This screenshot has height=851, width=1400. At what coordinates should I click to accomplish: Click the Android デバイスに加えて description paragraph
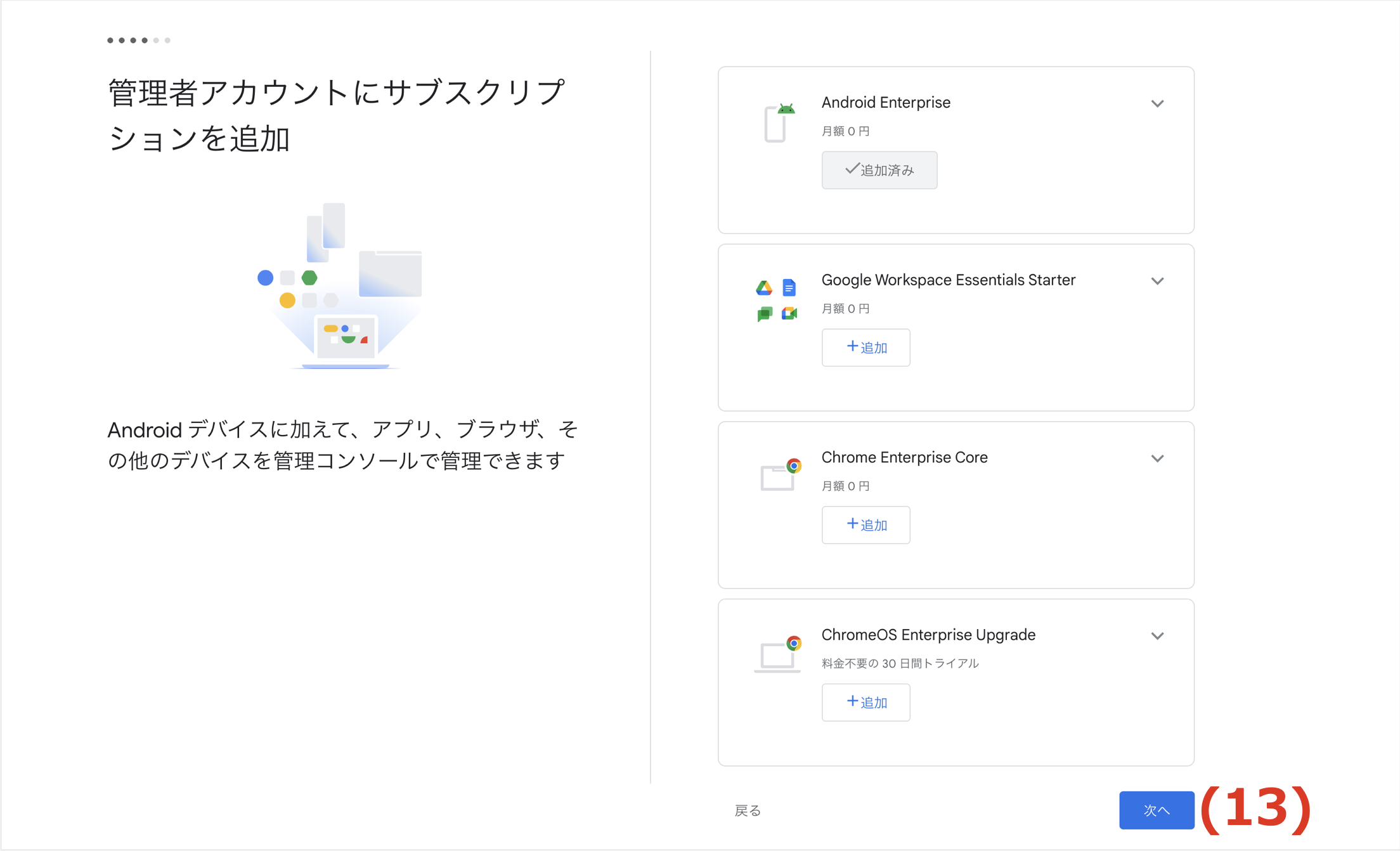tap(342, 445)
